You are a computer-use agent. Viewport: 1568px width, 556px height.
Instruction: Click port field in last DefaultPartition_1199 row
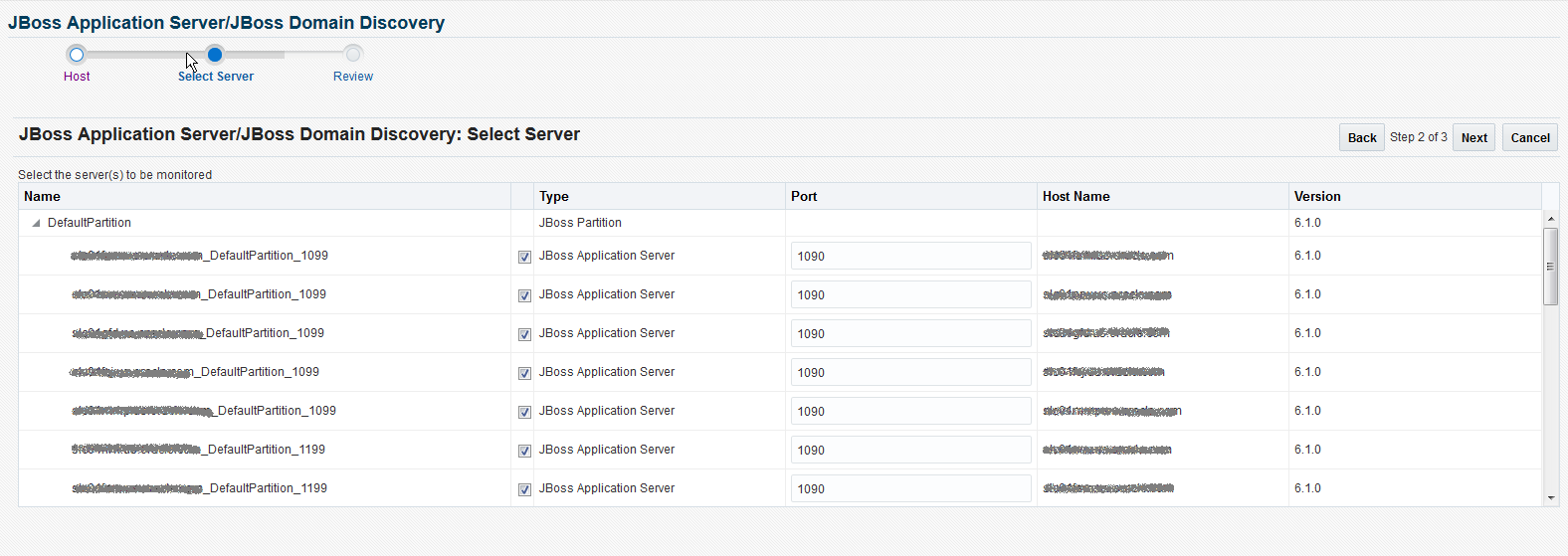(x=911, y=488)
